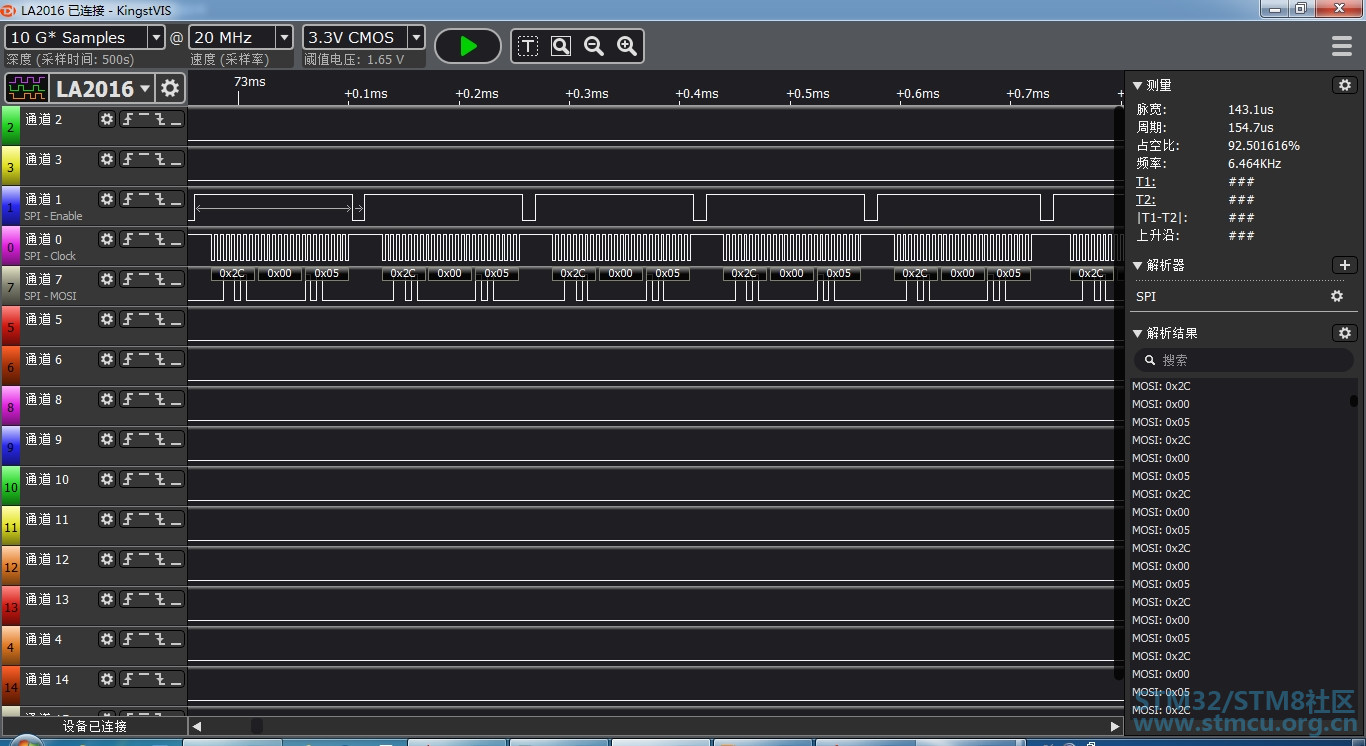This screenshot has width=1366, height=746.
Task: Set rising edge trigger on 通道 7
Action: [x=128, y=279]
